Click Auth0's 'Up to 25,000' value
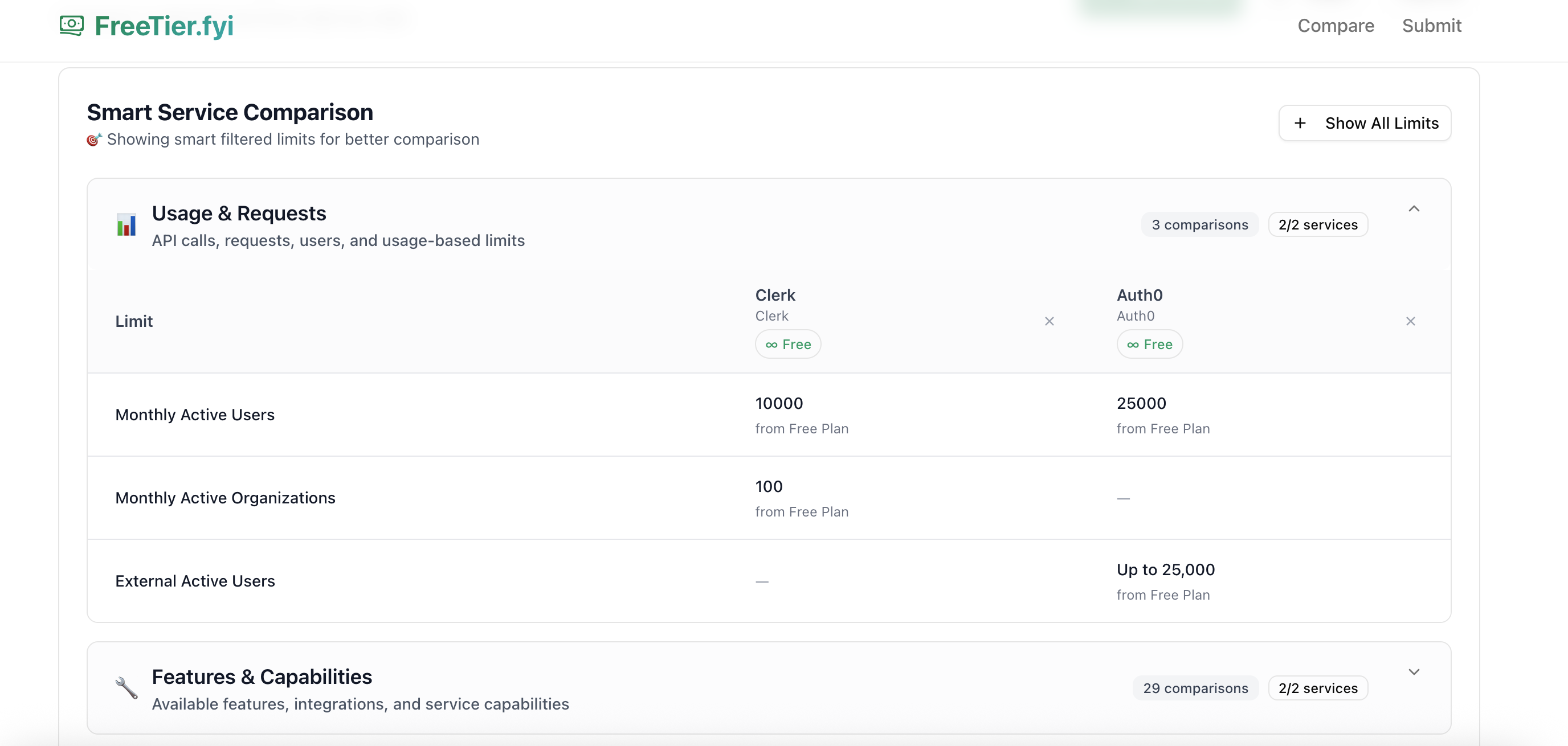 tap(1165, 569)
